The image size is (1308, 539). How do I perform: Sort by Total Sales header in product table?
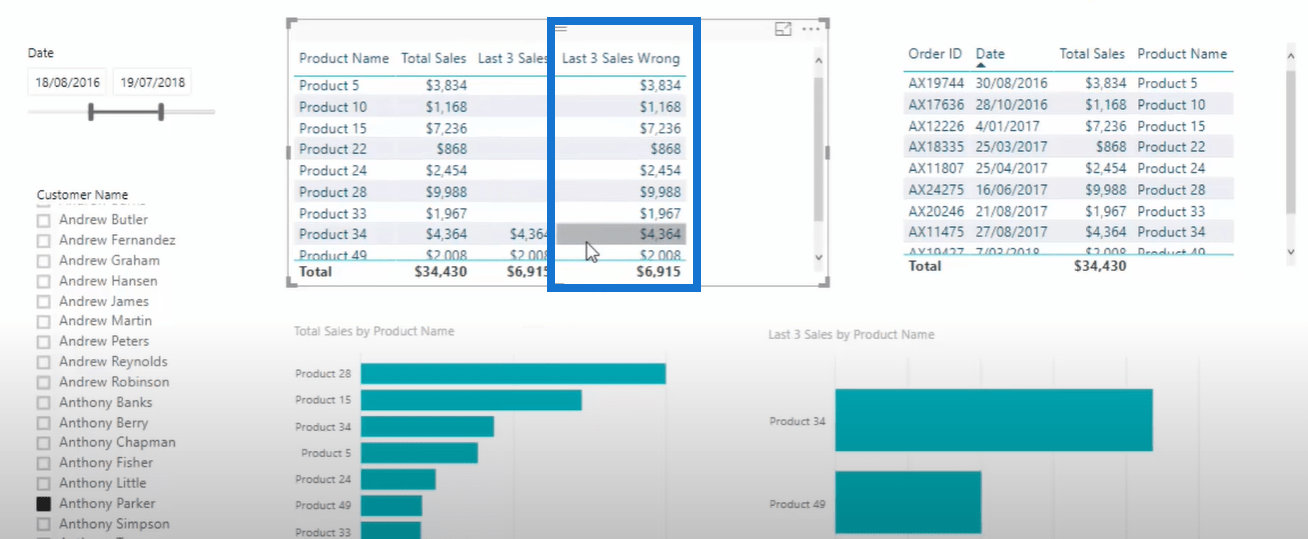pos(434,59)
